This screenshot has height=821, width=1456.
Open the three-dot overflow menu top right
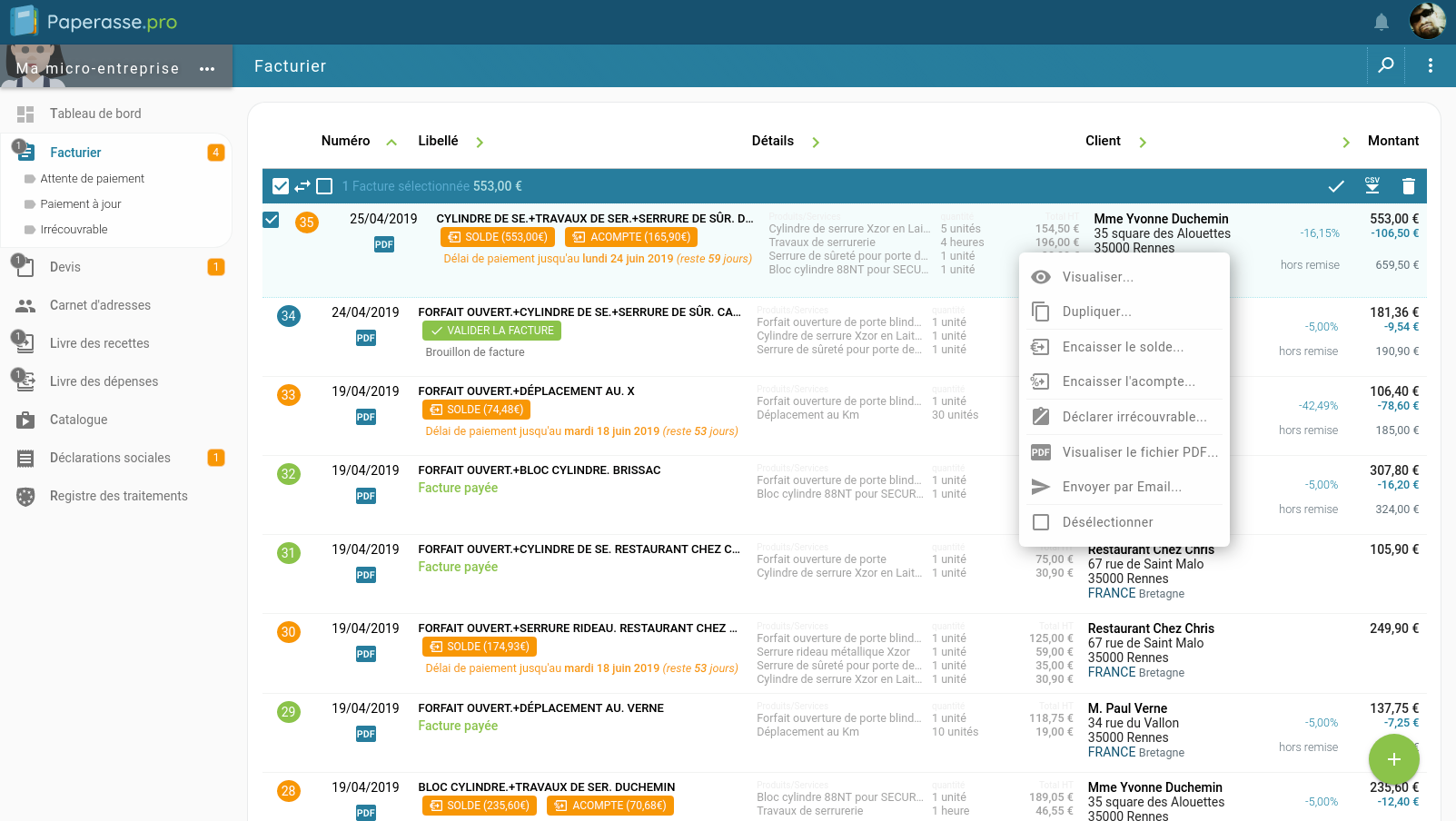pos(1430,65)
